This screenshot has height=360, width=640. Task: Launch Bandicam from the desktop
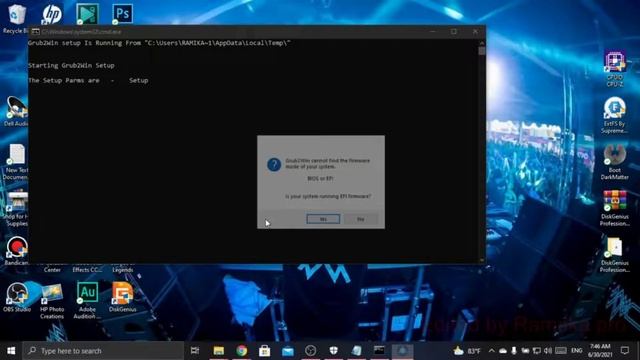point(16,251)
